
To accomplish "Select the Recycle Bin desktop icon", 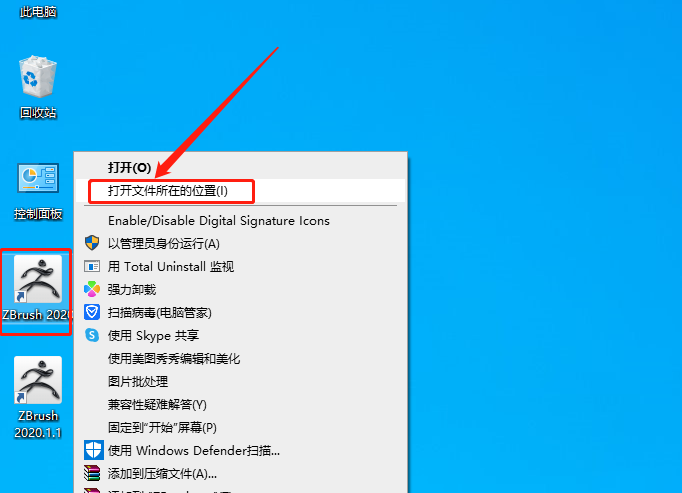I will point(38,87).
